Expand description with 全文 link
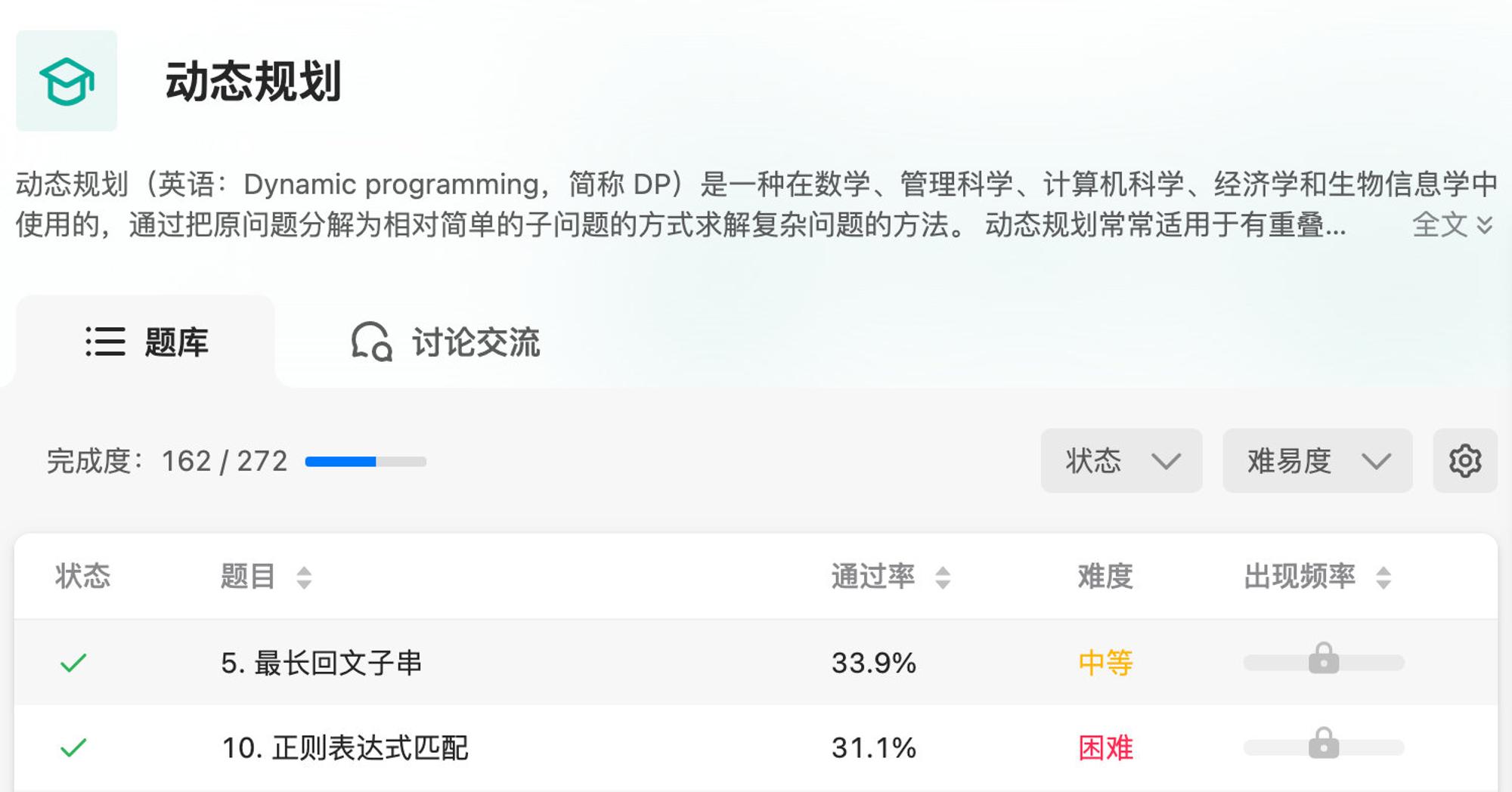 [1452, 224]
